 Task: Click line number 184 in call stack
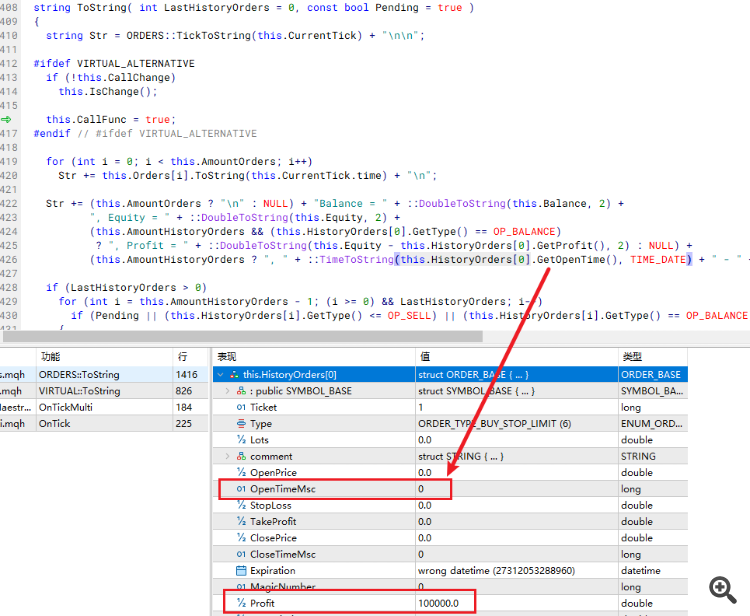184,407
